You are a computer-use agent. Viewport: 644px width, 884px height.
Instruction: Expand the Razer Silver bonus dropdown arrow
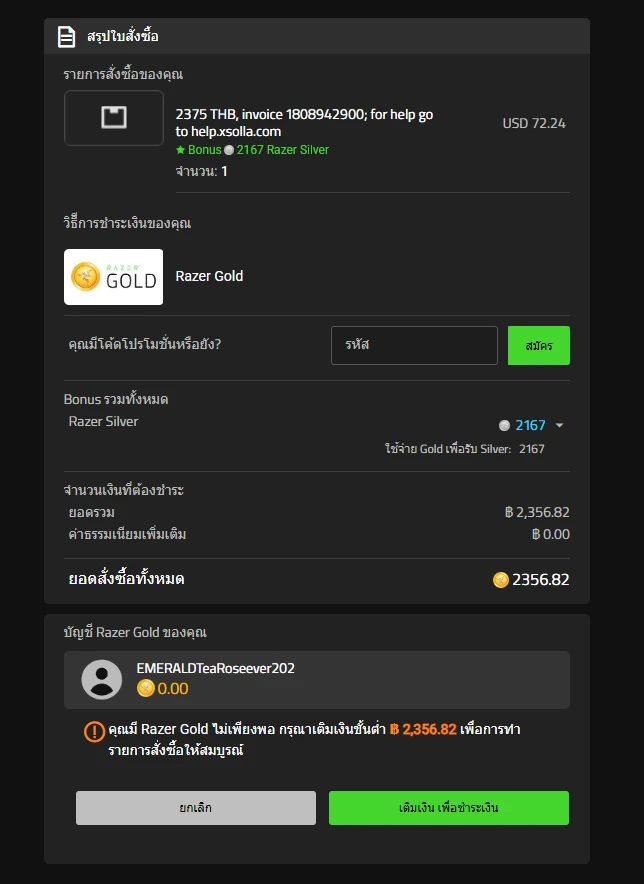(x=559, y=426)
